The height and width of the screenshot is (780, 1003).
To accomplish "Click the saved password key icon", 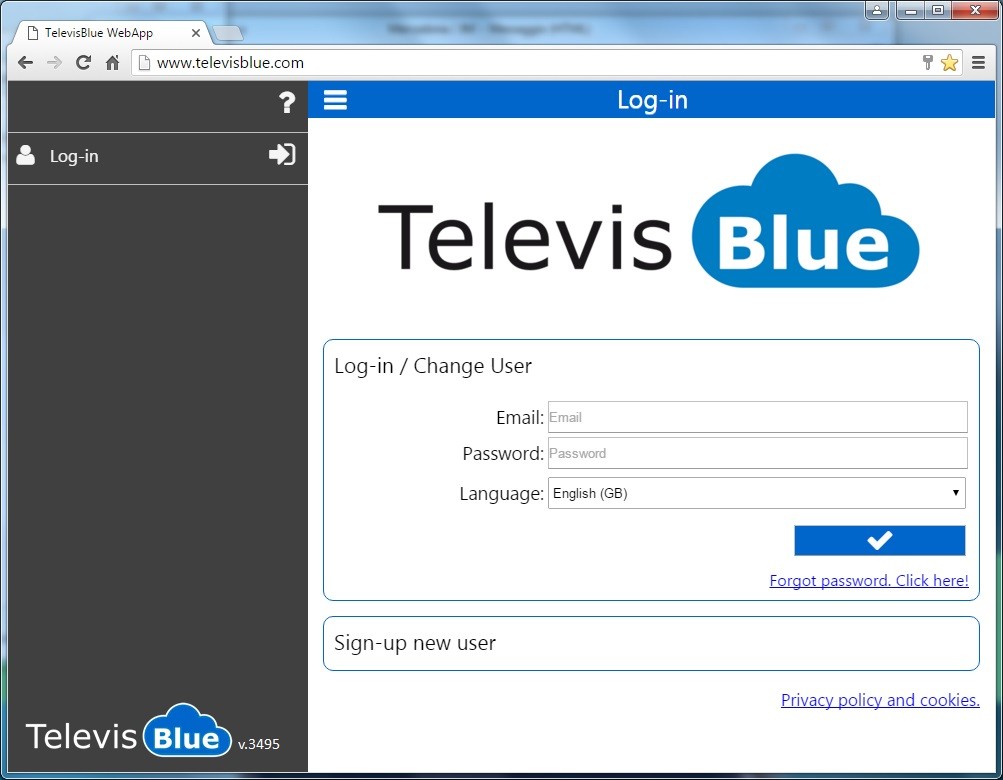I will tap(928, 62).
